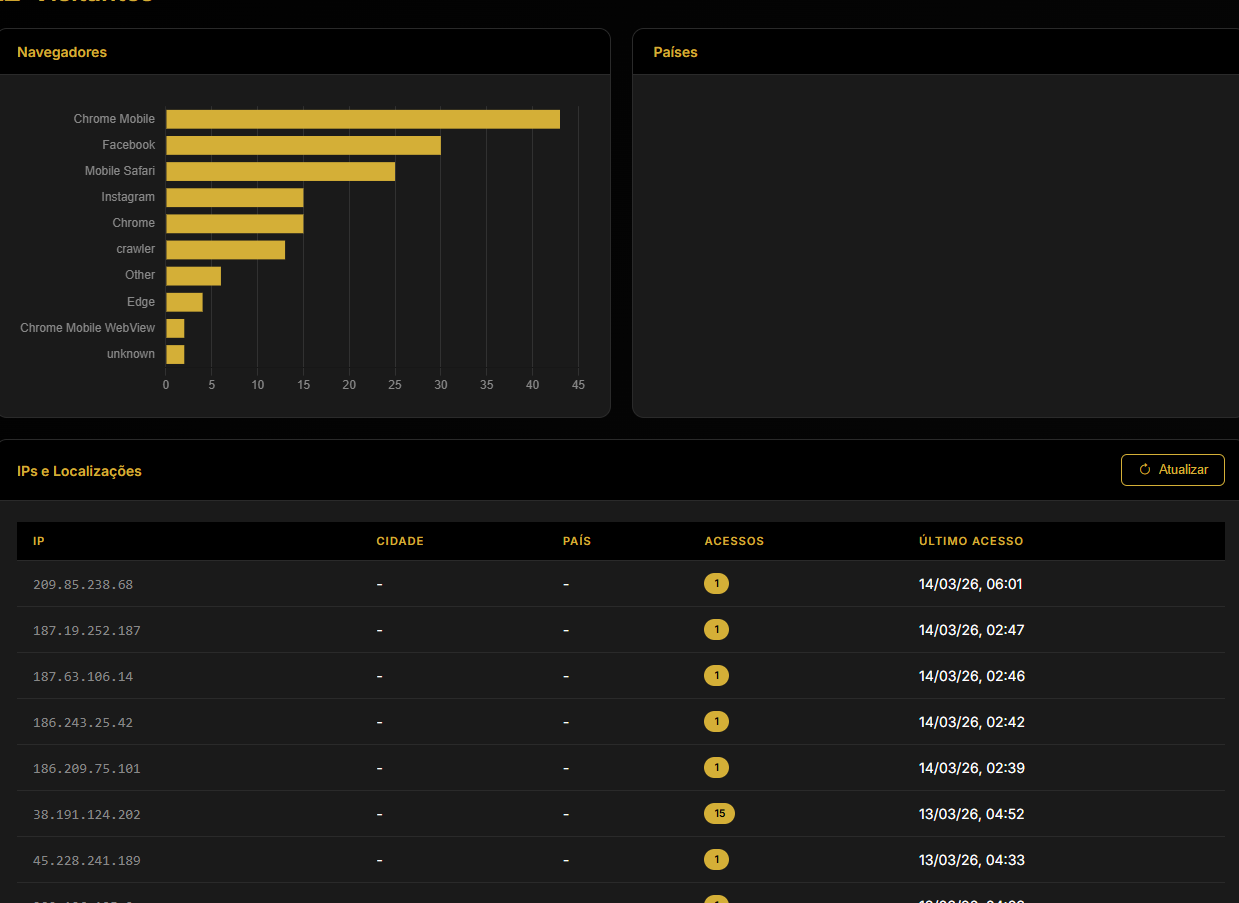Click the CIDADE column header
Viewport: 1239px width, 903px height.
(400, 541)
